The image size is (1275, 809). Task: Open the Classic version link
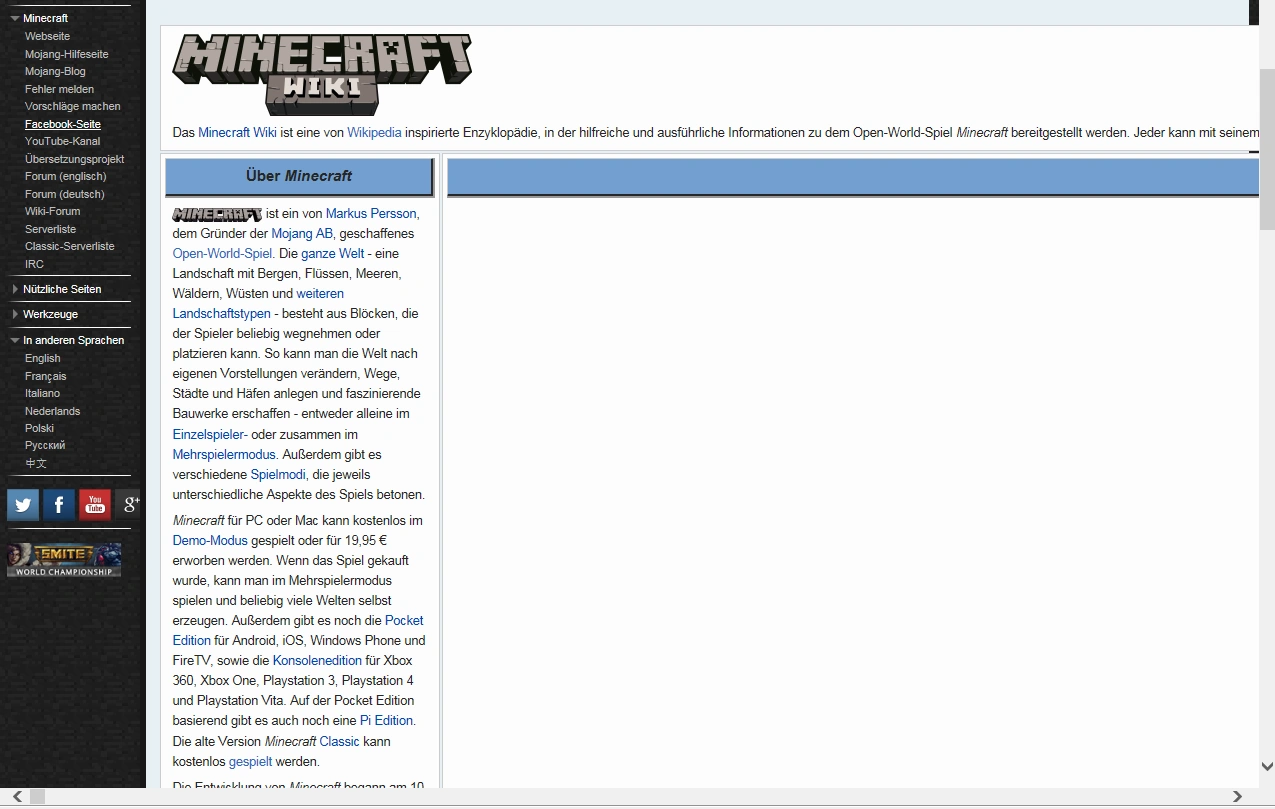tap(339, 742)
